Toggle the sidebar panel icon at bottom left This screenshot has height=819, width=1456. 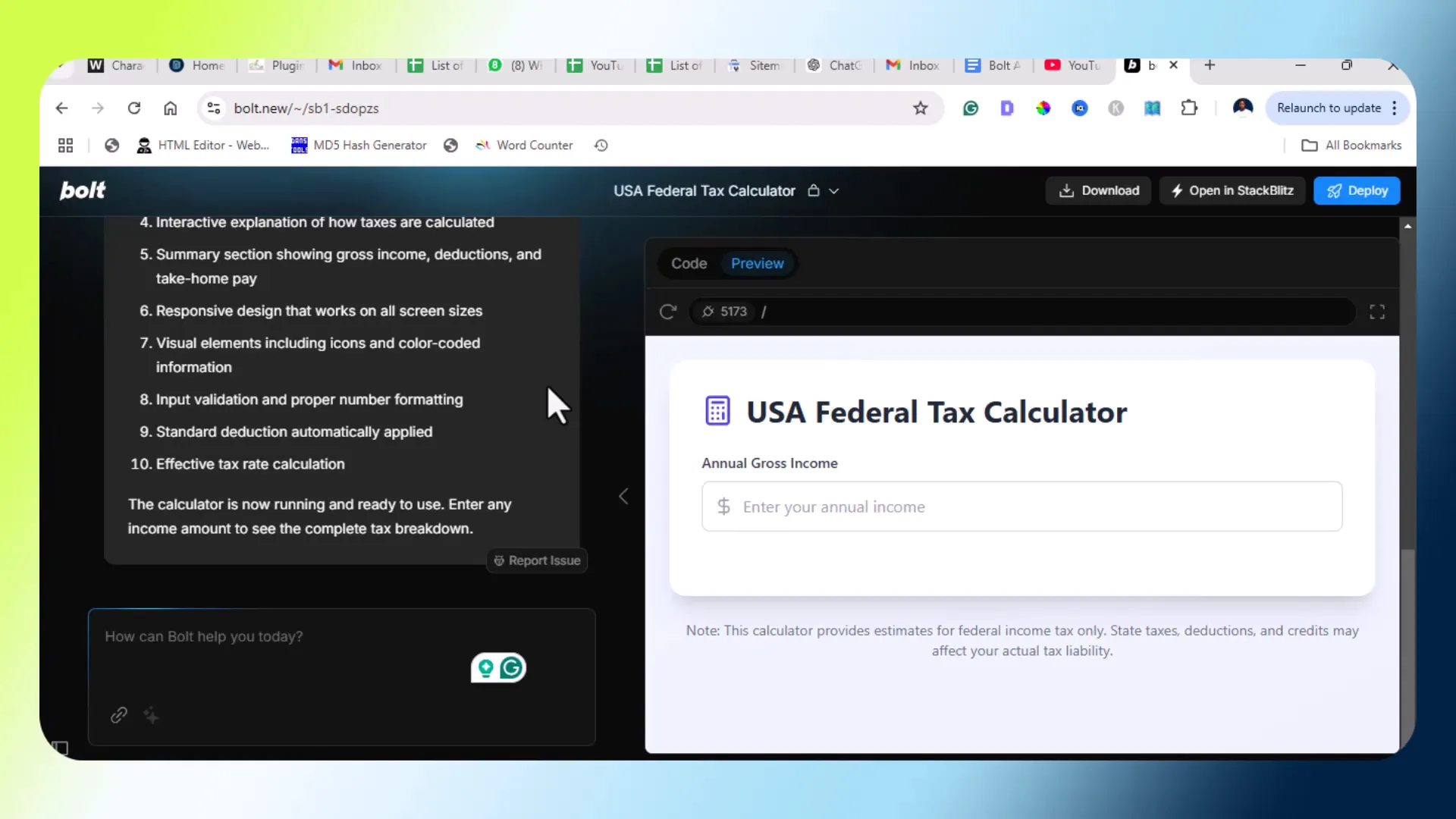(60, 748)
